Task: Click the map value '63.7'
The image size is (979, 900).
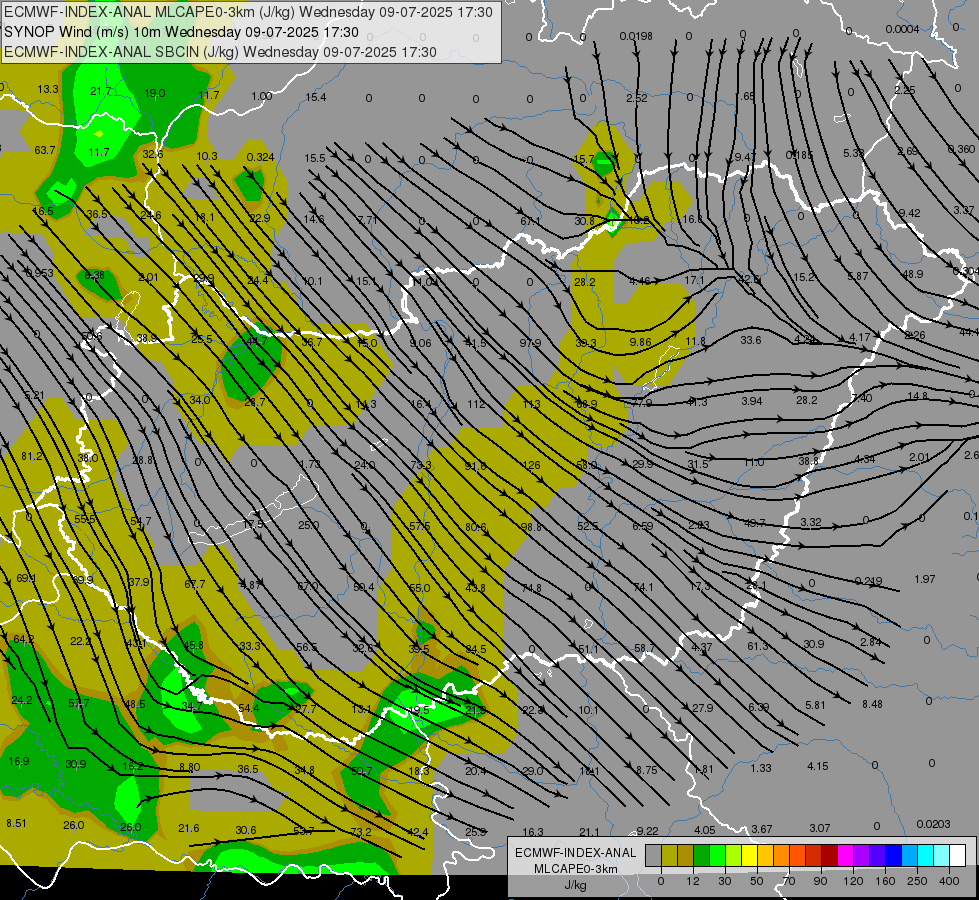Action: click(x=44, y=150)
